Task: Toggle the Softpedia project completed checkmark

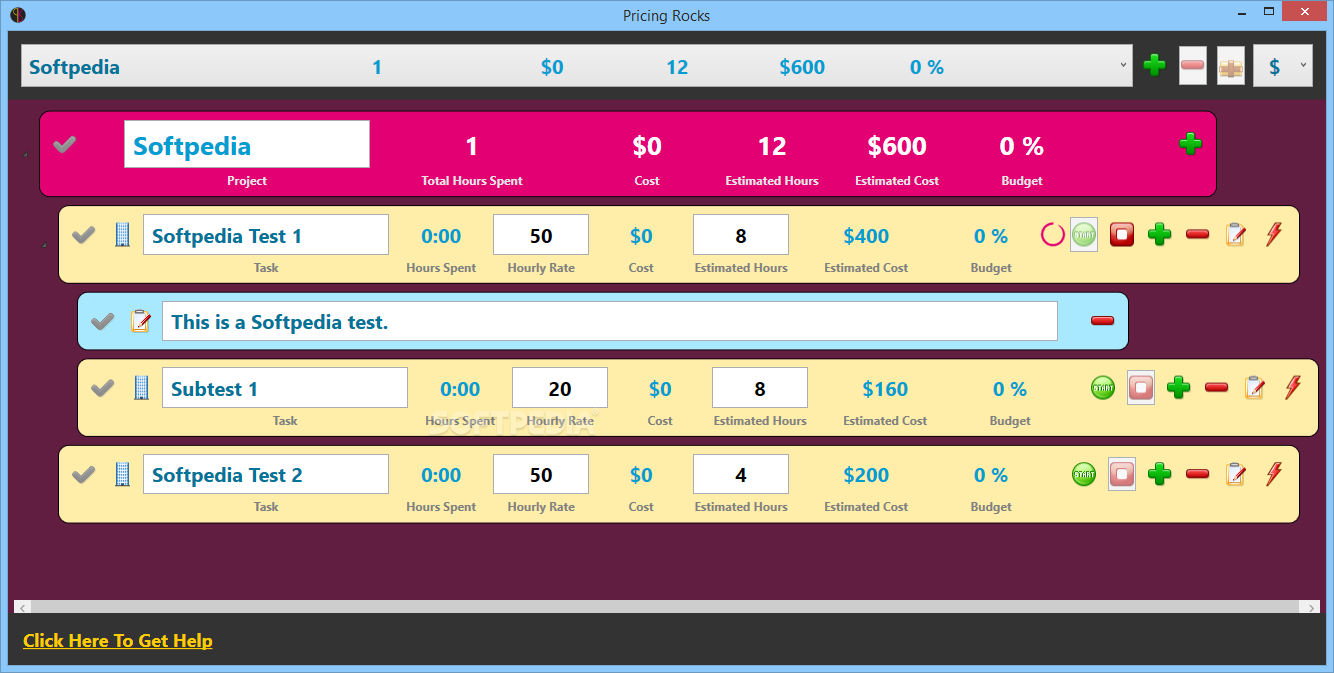Action: pos(65,145)
